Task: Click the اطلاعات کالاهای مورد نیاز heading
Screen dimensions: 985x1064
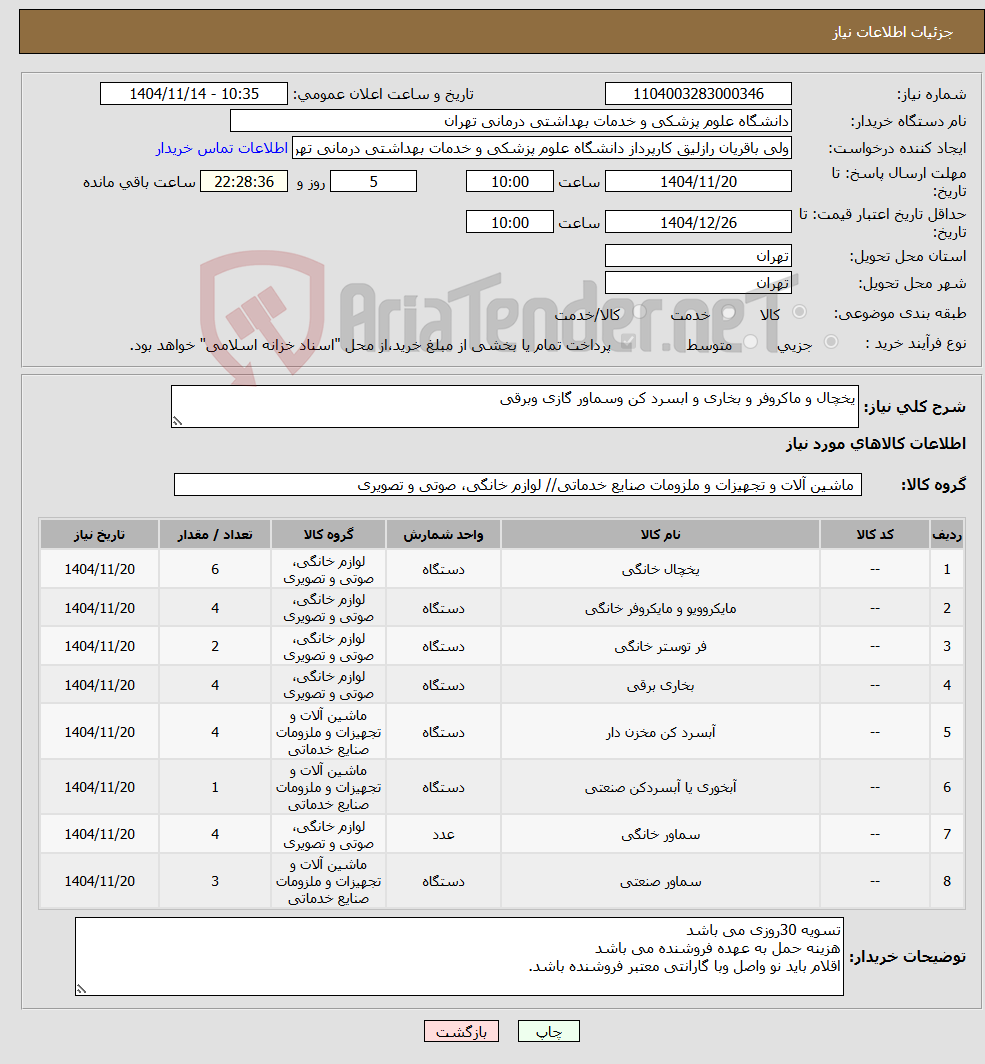Action: (876, 444)
